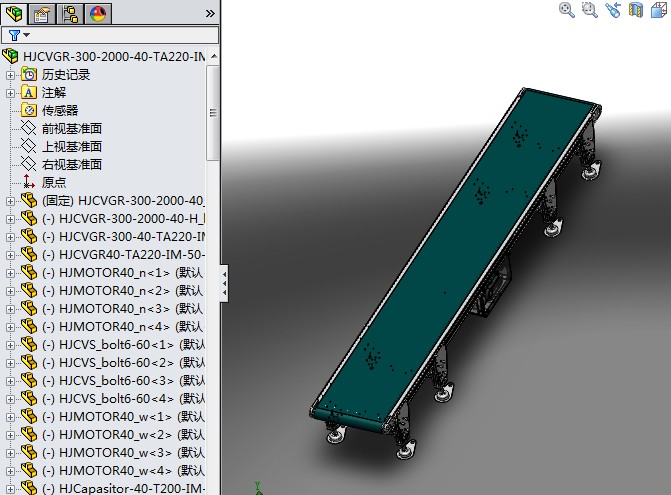
Task: Select the 原点 origin item
Action: pos(54,183)
